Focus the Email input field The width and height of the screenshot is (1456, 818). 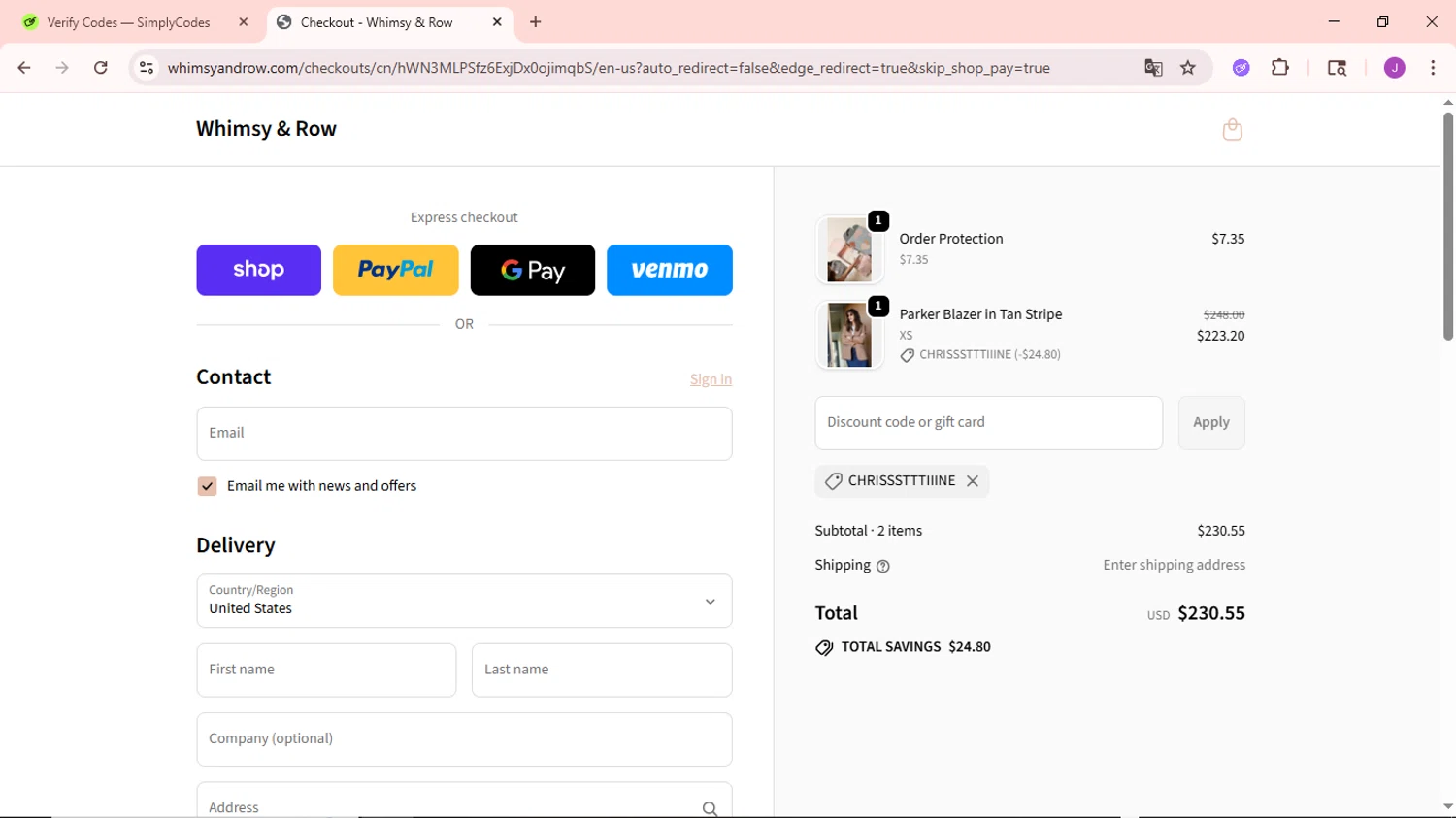[464, 434]
